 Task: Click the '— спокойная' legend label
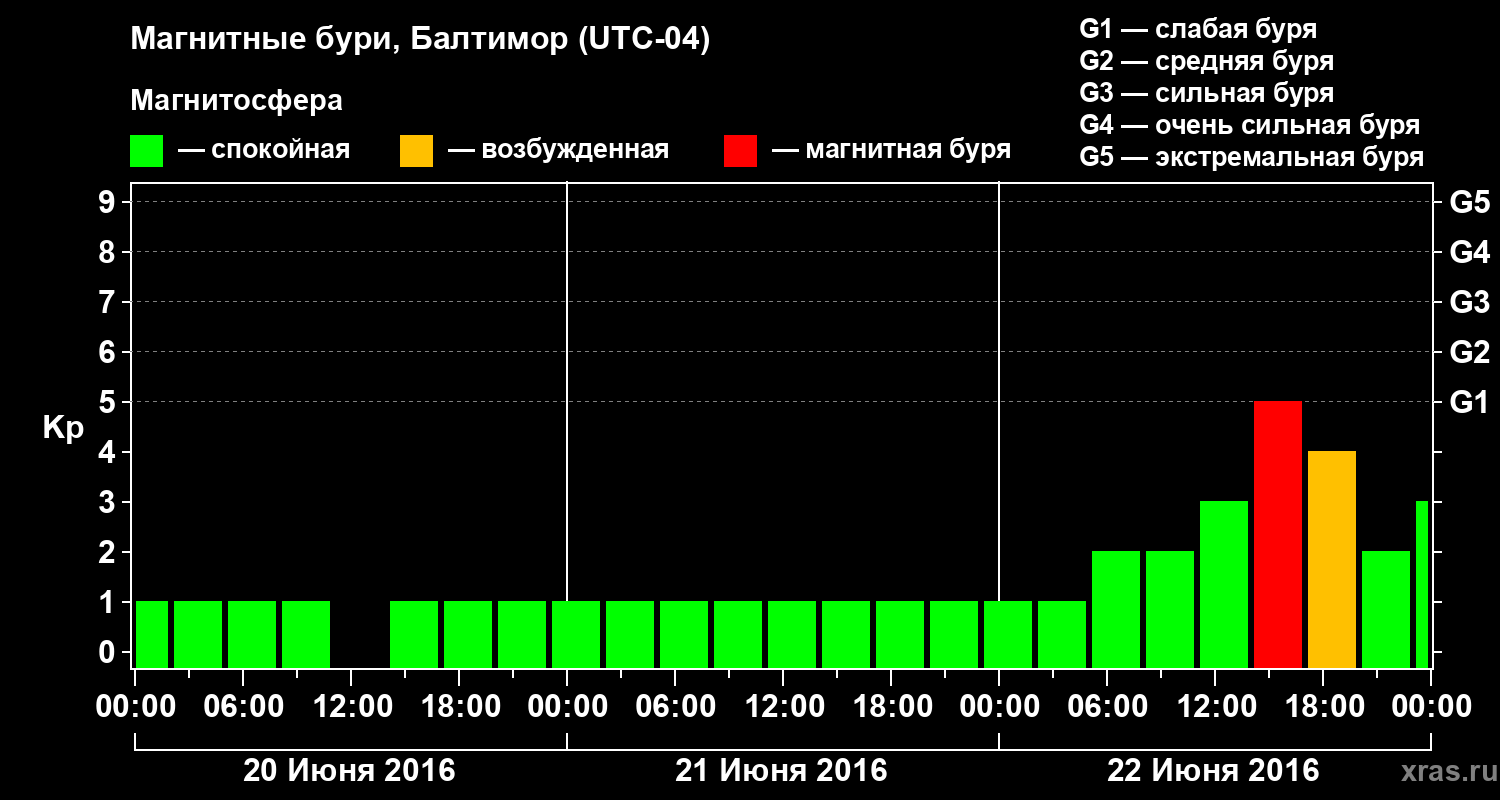pos(264,151)
